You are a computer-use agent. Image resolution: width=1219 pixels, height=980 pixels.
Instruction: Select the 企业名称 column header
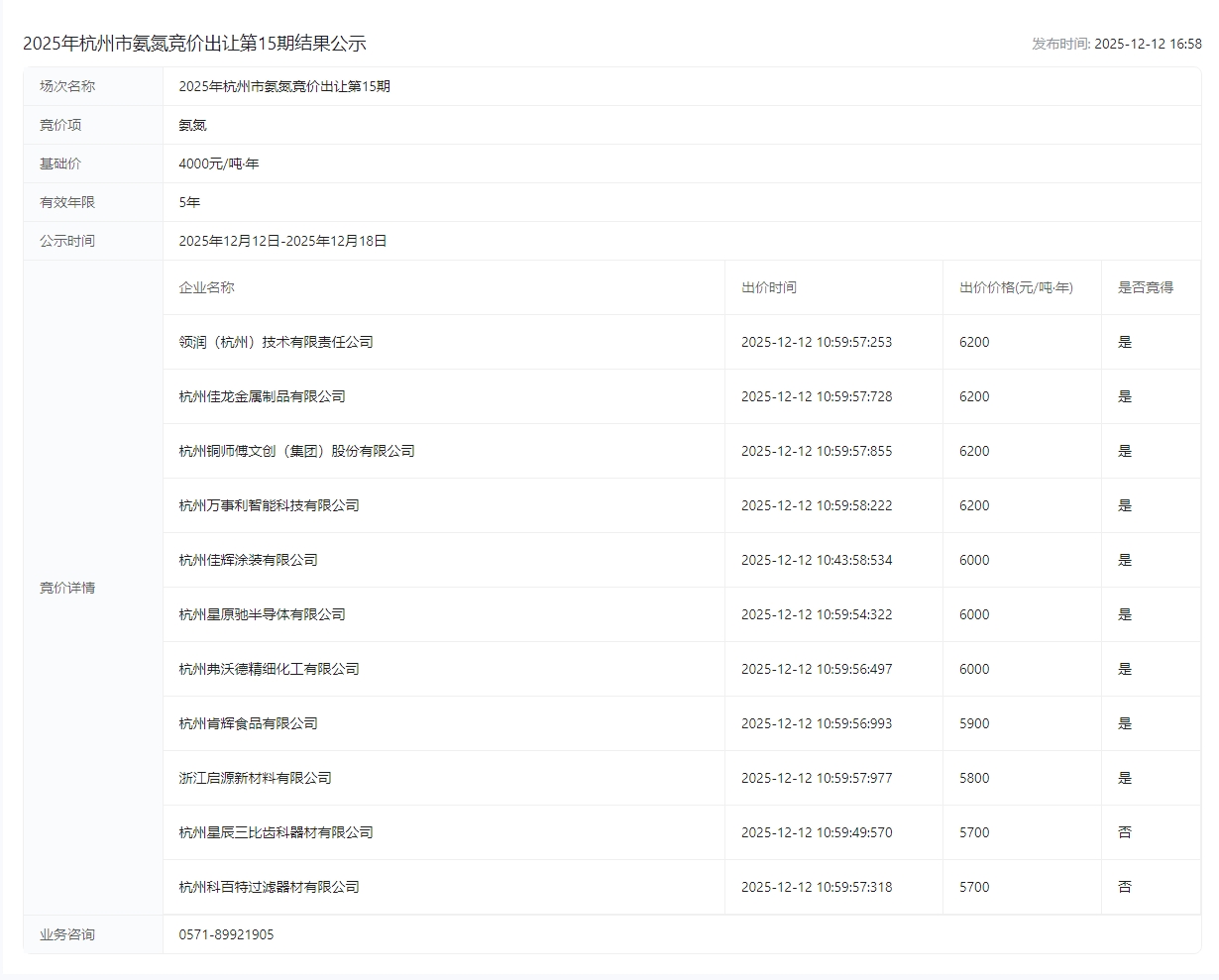click(206, 287)
